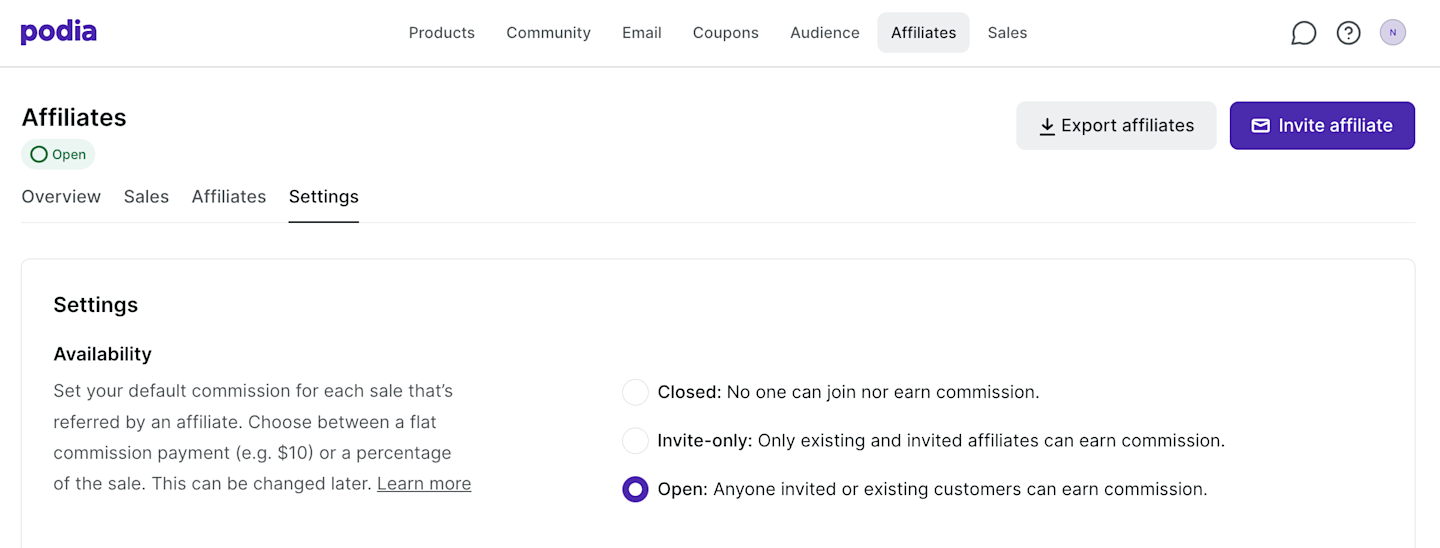
Task: Select the Open availability option
Action: [635, 489]
